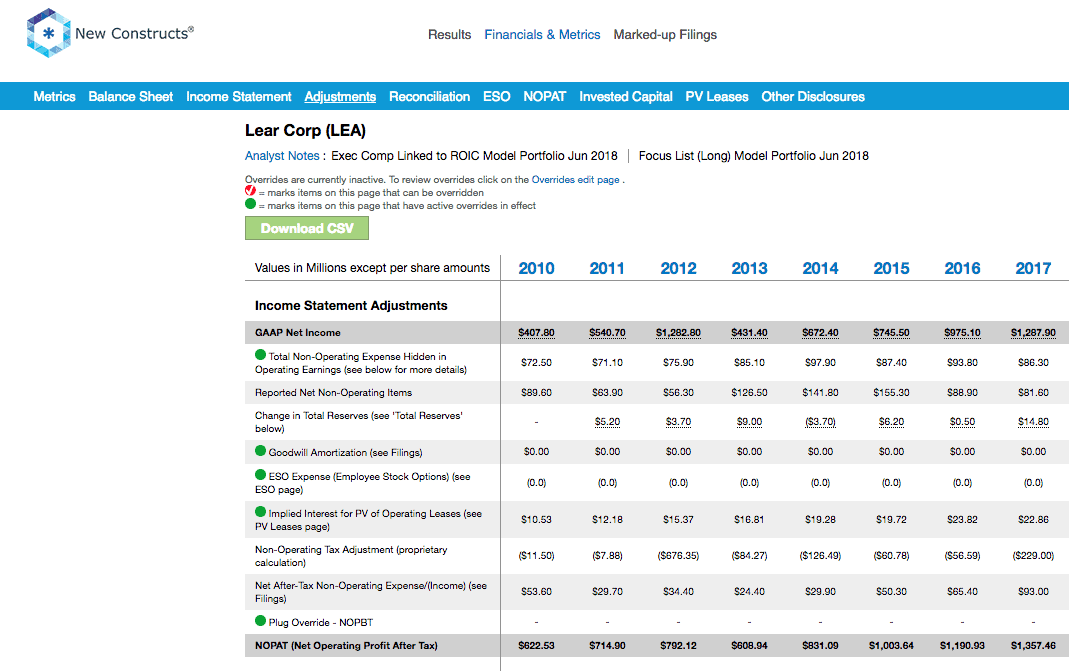Click NOPAT value $622.53
This screenshot has height=671, width=1069.
[x=537, y=646]
